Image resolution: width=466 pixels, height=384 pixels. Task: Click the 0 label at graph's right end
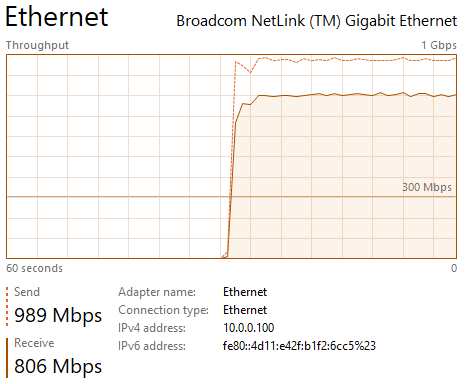tap(454, 268)
